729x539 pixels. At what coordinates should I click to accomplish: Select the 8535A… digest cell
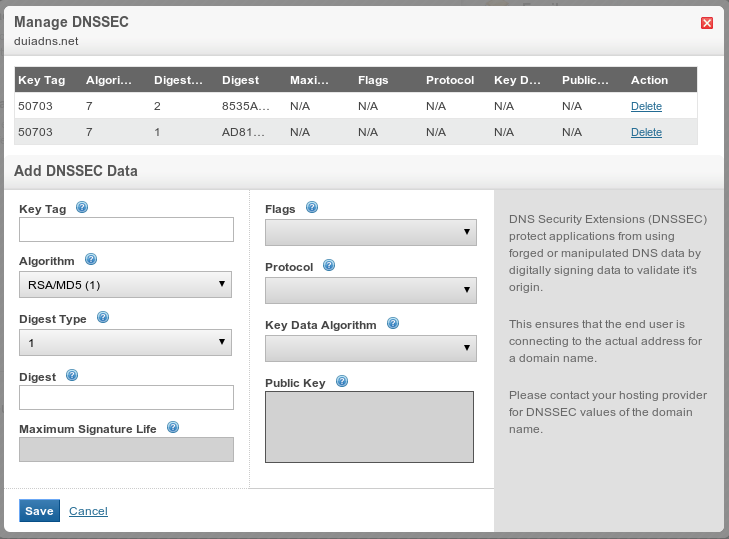(x=245, y=106)
